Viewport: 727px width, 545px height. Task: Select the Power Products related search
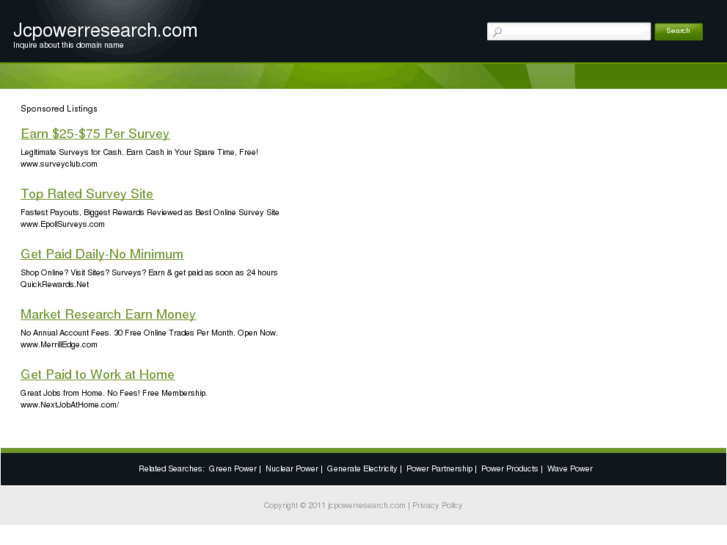point(510,468)
